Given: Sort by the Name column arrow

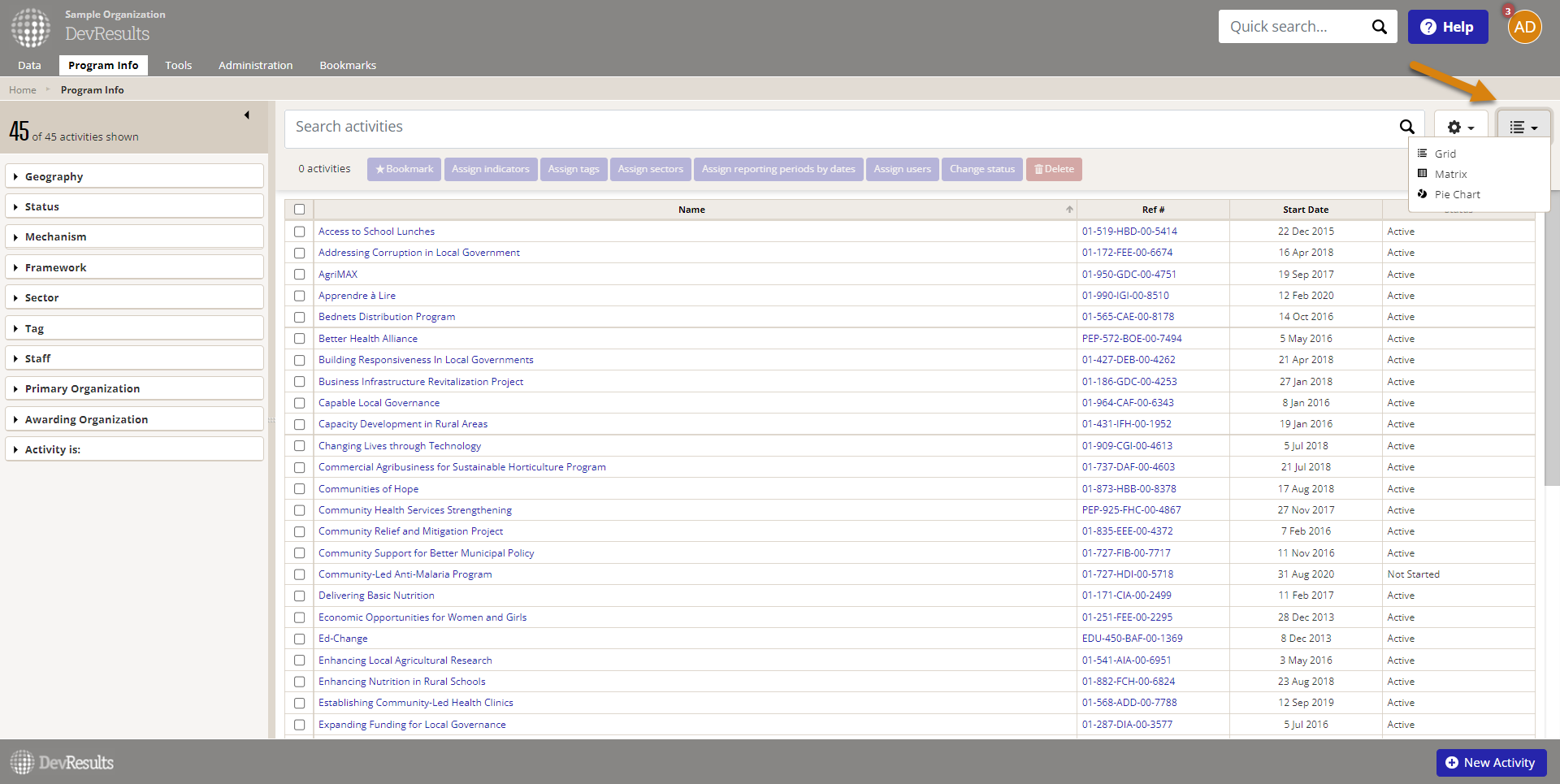Looking at the screenshot, I should coord(1069,210).
